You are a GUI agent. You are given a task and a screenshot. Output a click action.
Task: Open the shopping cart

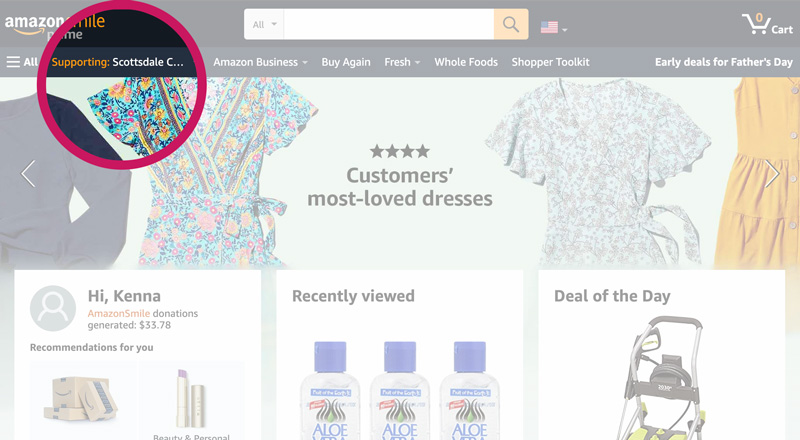click(767, 24)
